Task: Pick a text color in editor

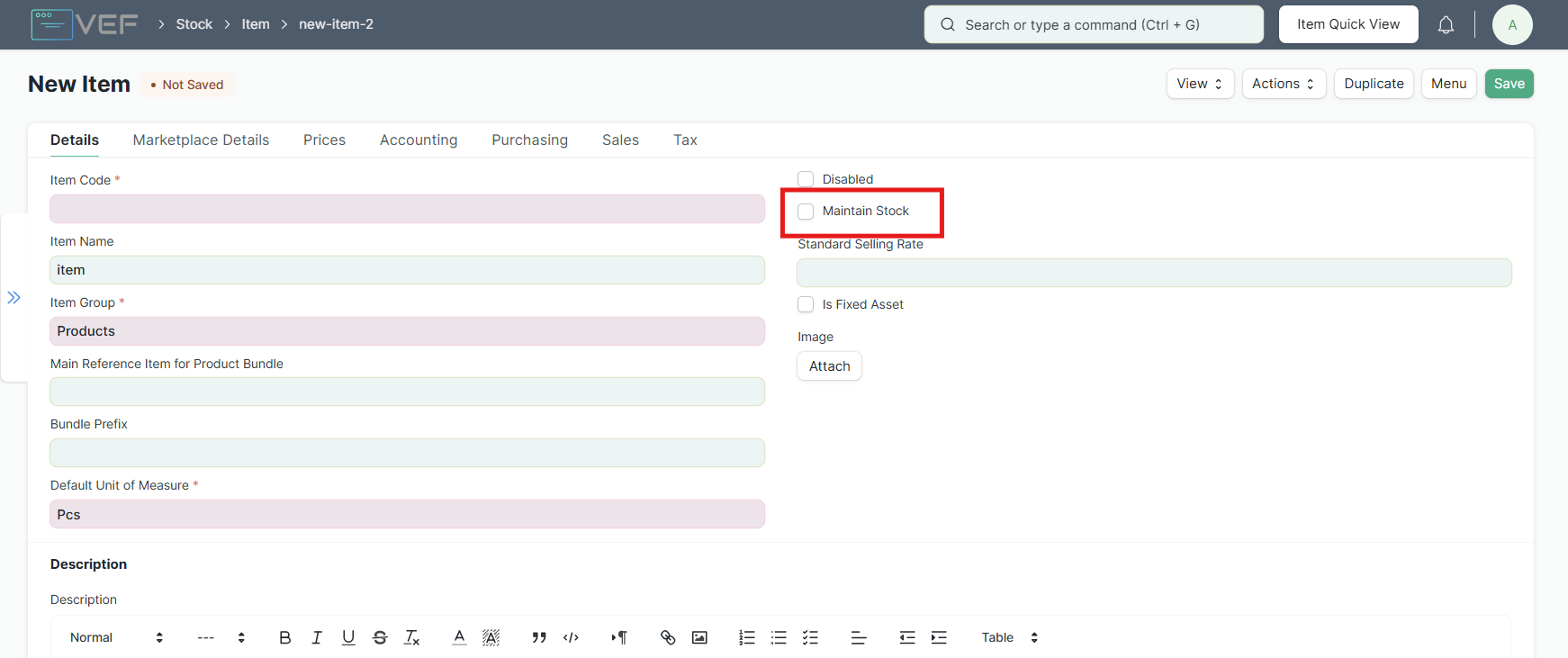Action: 459,637
